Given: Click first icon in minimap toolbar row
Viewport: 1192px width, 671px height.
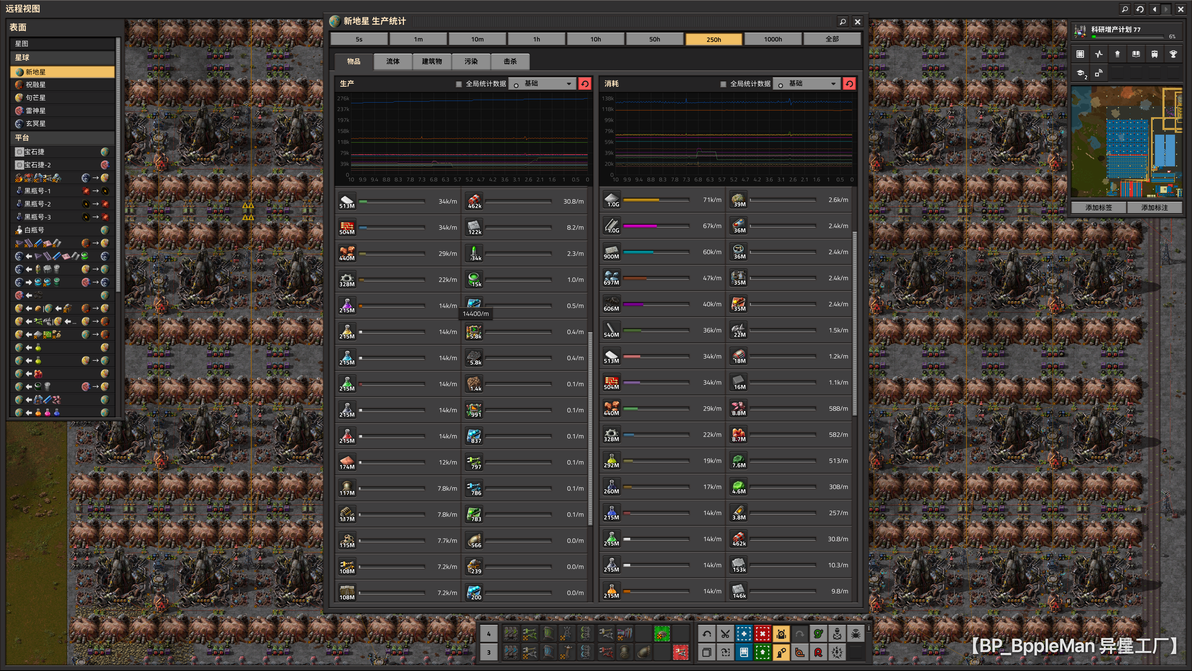Looking at the screenshot, I should 1080,54.
